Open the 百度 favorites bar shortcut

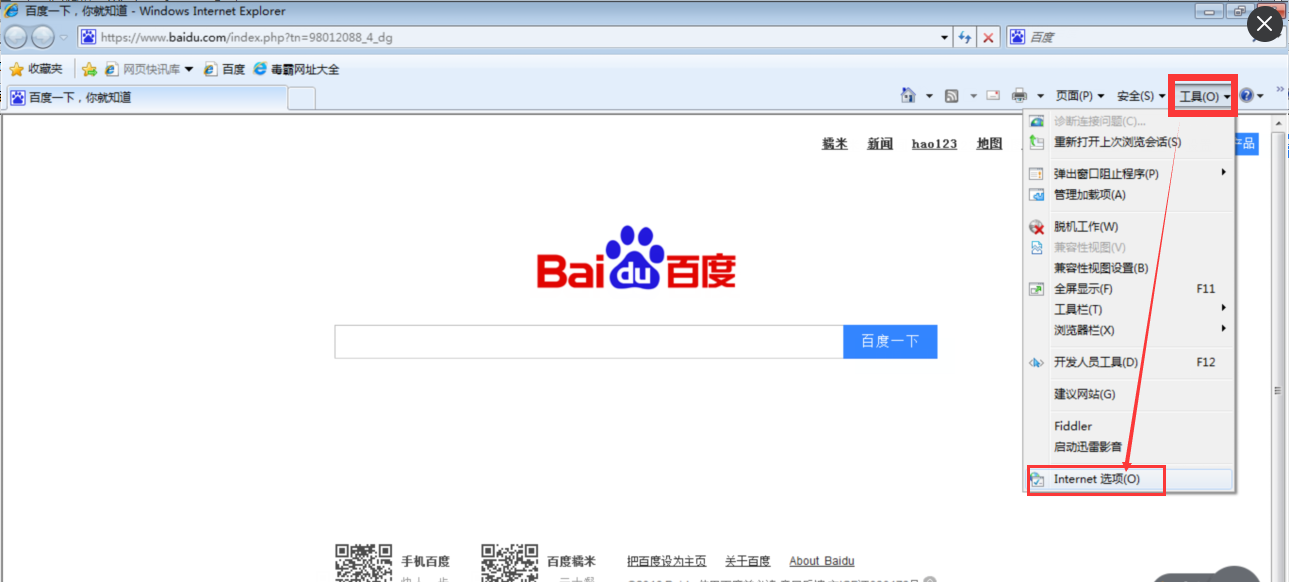tap(224, 69)
